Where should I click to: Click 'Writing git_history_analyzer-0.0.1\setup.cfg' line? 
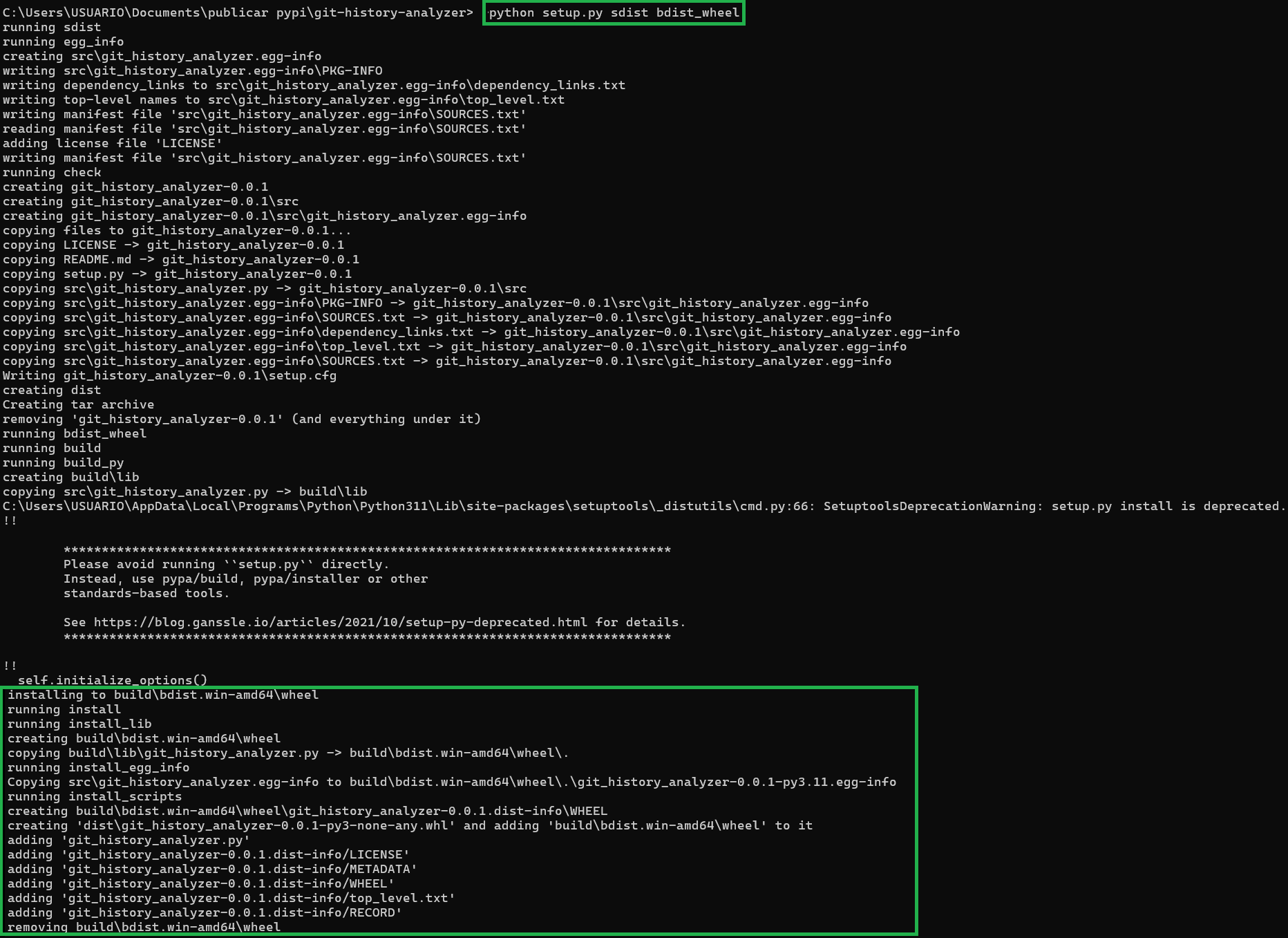tap(170, 375)
